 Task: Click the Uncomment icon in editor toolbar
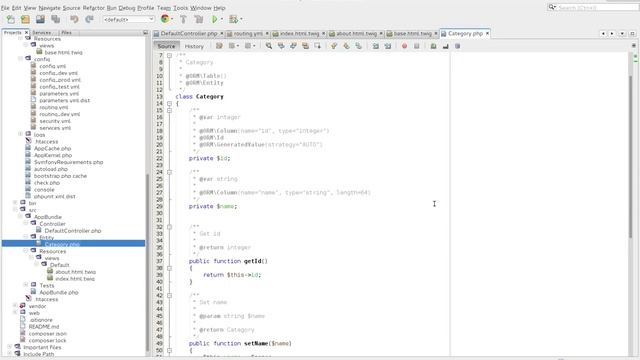[446, 46]
